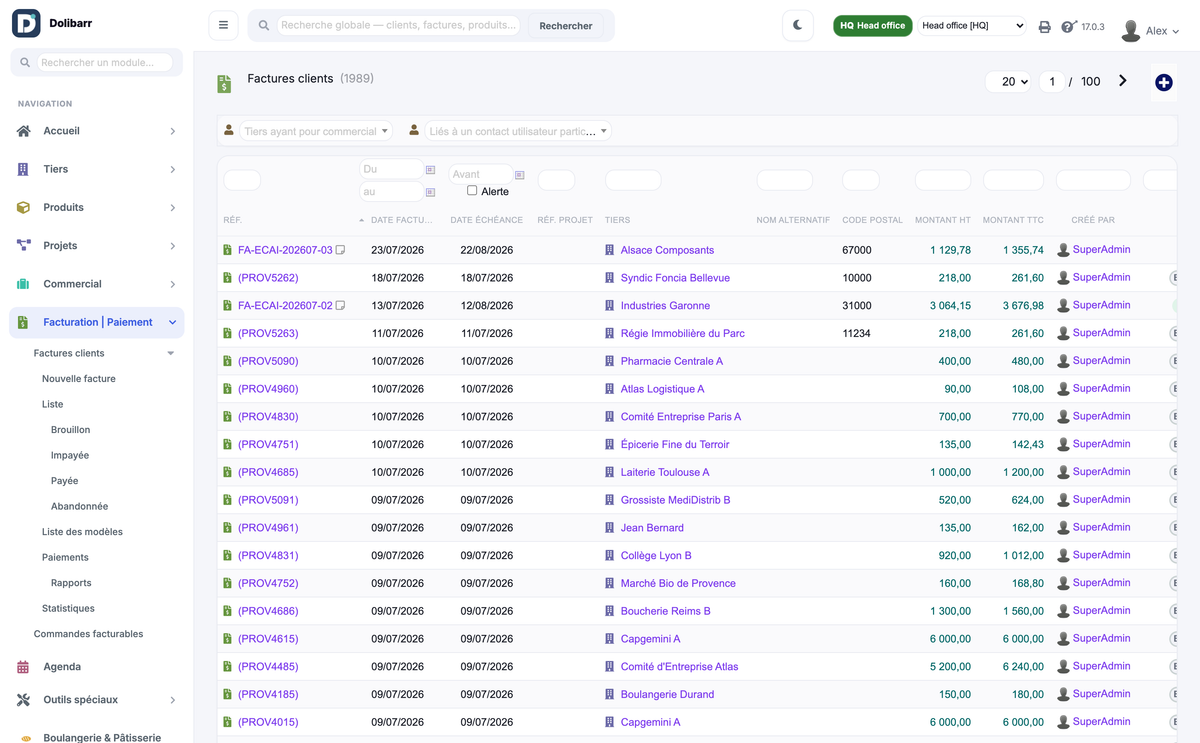Open calendar picker for Avant date
Viewport: 1200px width, 743px height.
519,175
